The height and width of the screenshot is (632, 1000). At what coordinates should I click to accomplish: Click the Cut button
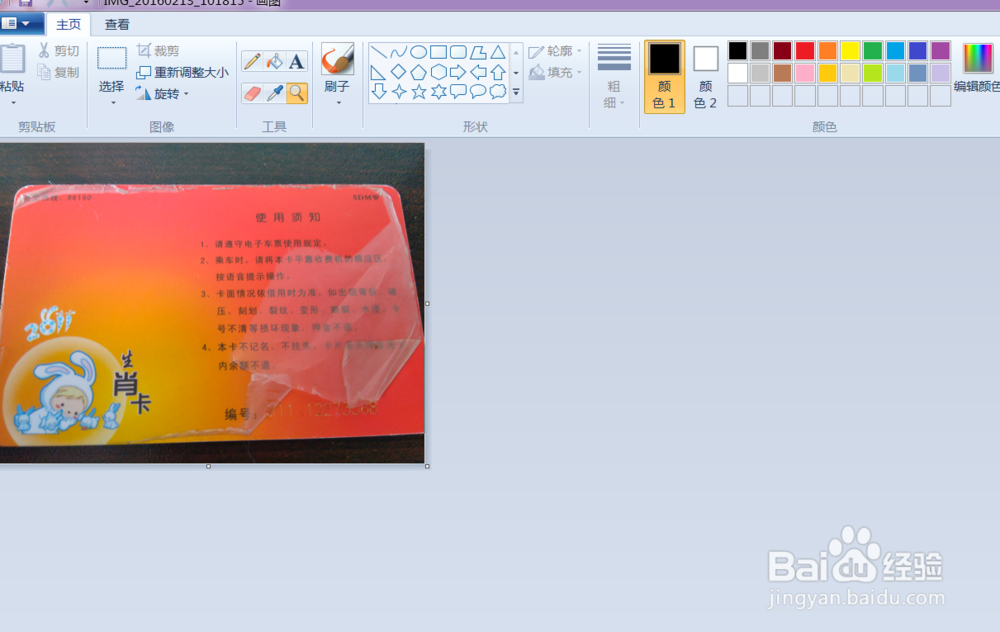point(59,50)
